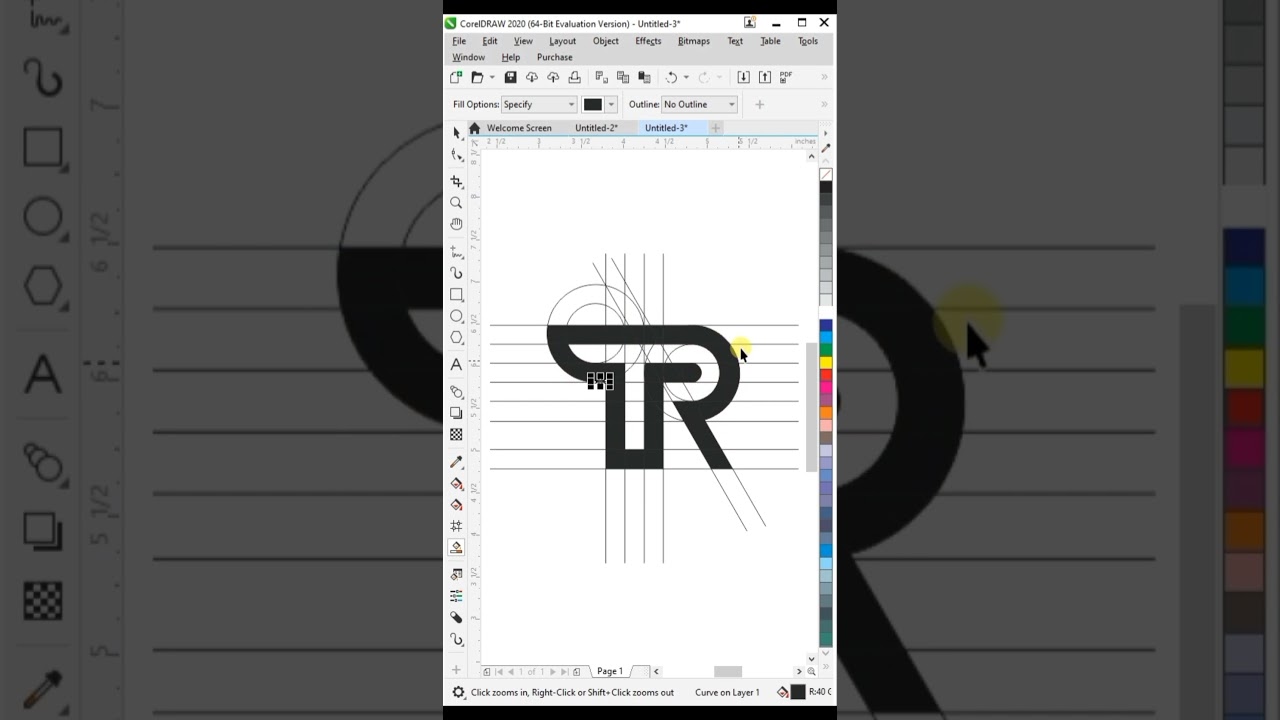Click the Import icon
1280x720 pixels.
point(743,77)
